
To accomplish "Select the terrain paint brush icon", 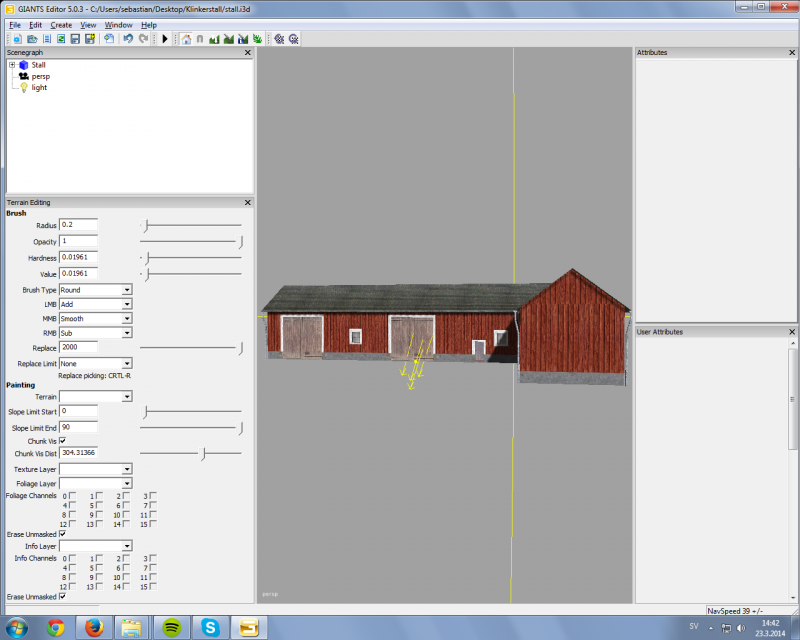I will pyautogui.click(x=229, y=39).
